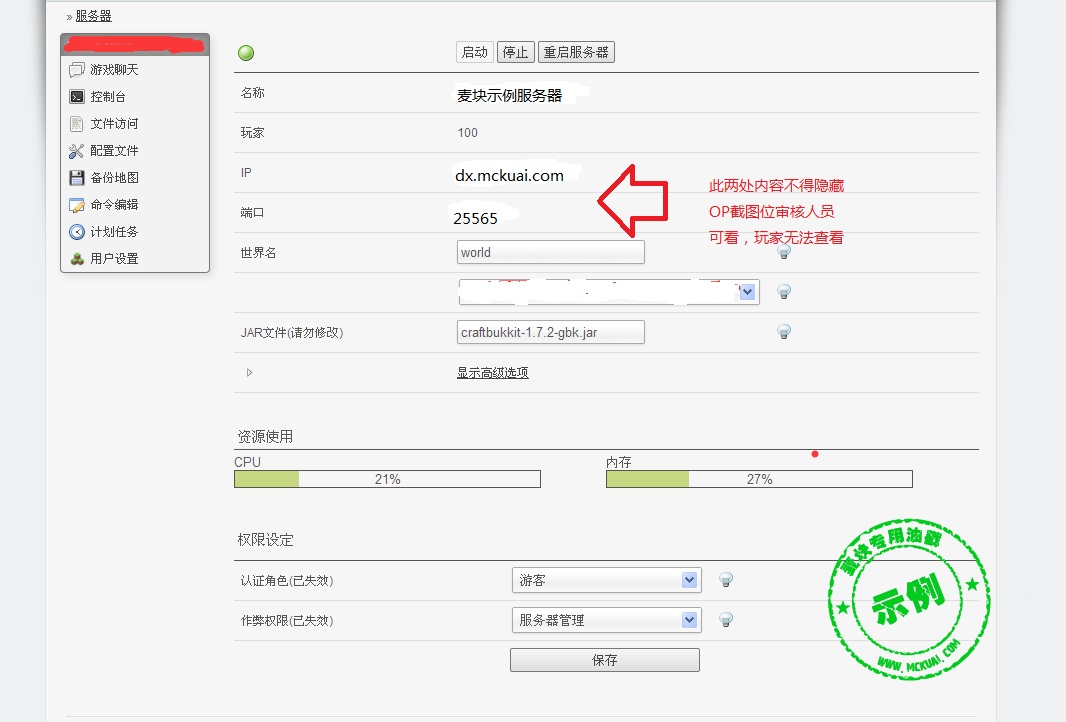Click the console terminal icon
The height and width of the screenshot is (722, 1066).
(77, 97)
